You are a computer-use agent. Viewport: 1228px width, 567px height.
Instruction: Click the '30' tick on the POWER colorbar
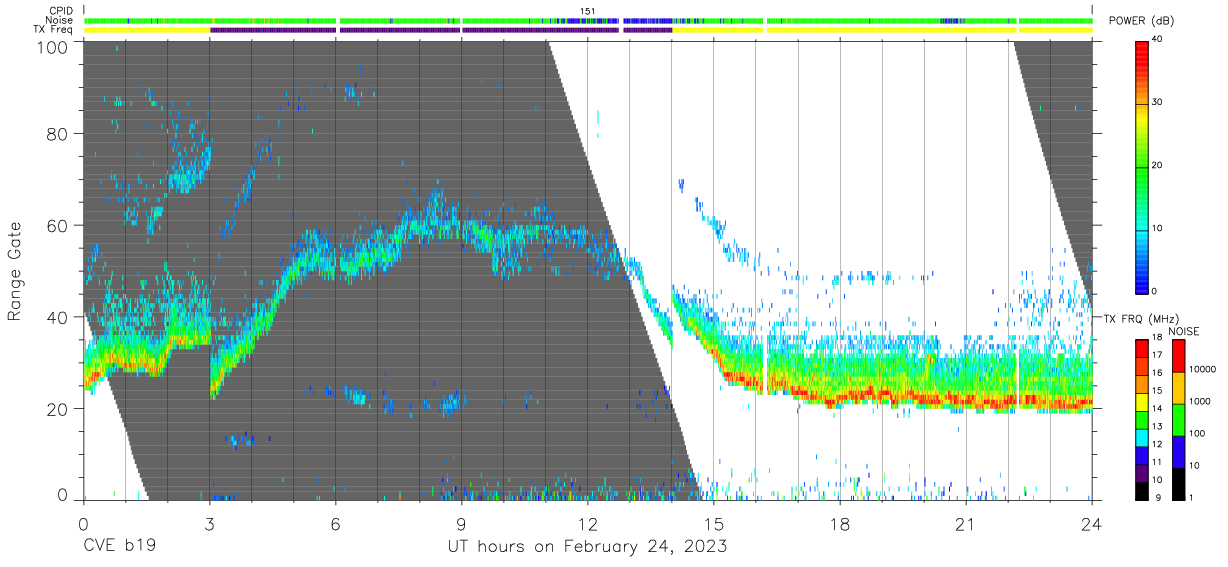coord(1159,102)
